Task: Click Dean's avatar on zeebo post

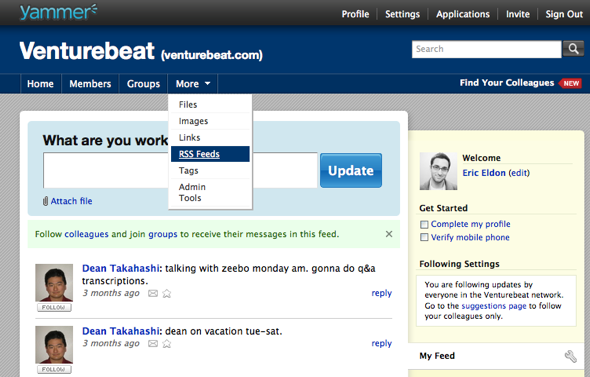Action: [x=54, y=283]
